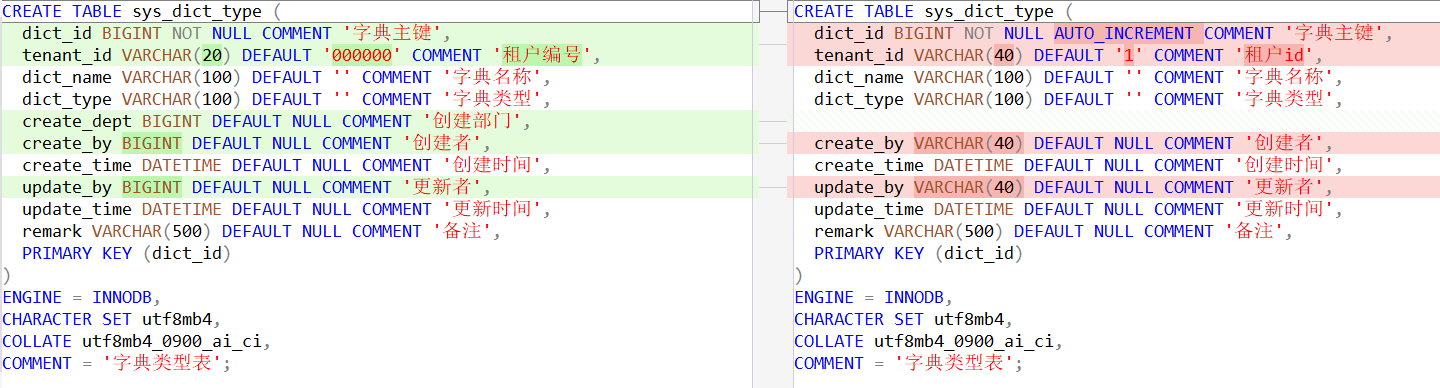Viewport: 1440px width, 388px height.
Task: Select the create_dept column name
Action: pyautogui.click(x=77, y=121)
